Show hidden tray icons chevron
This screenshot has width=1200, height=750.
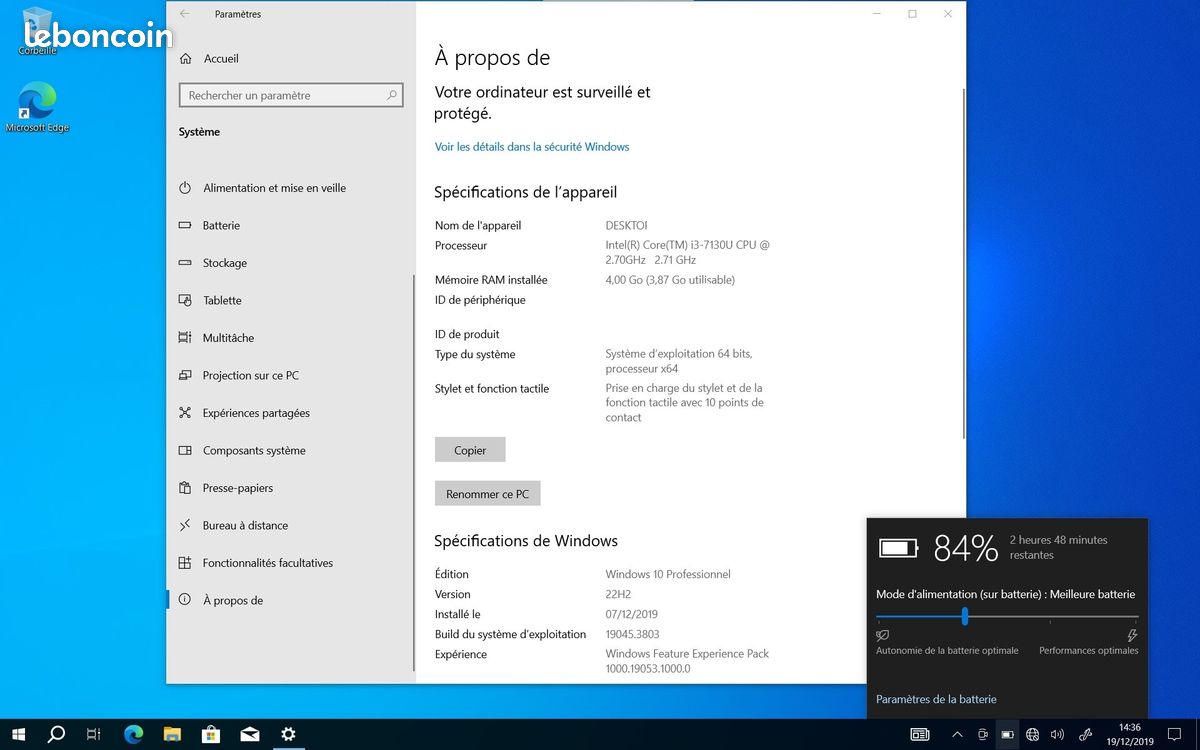tap(957, 735)
